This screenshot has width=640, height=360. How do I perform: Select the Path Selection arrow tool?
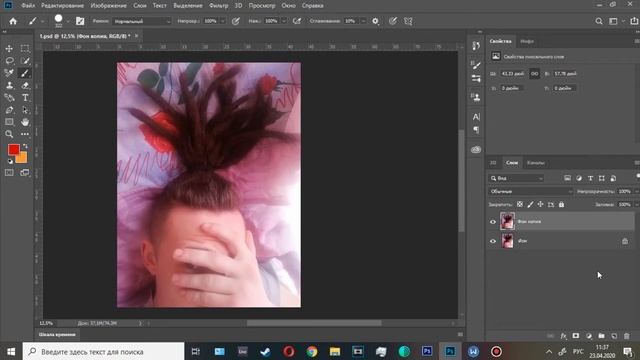tap(25, 110)
